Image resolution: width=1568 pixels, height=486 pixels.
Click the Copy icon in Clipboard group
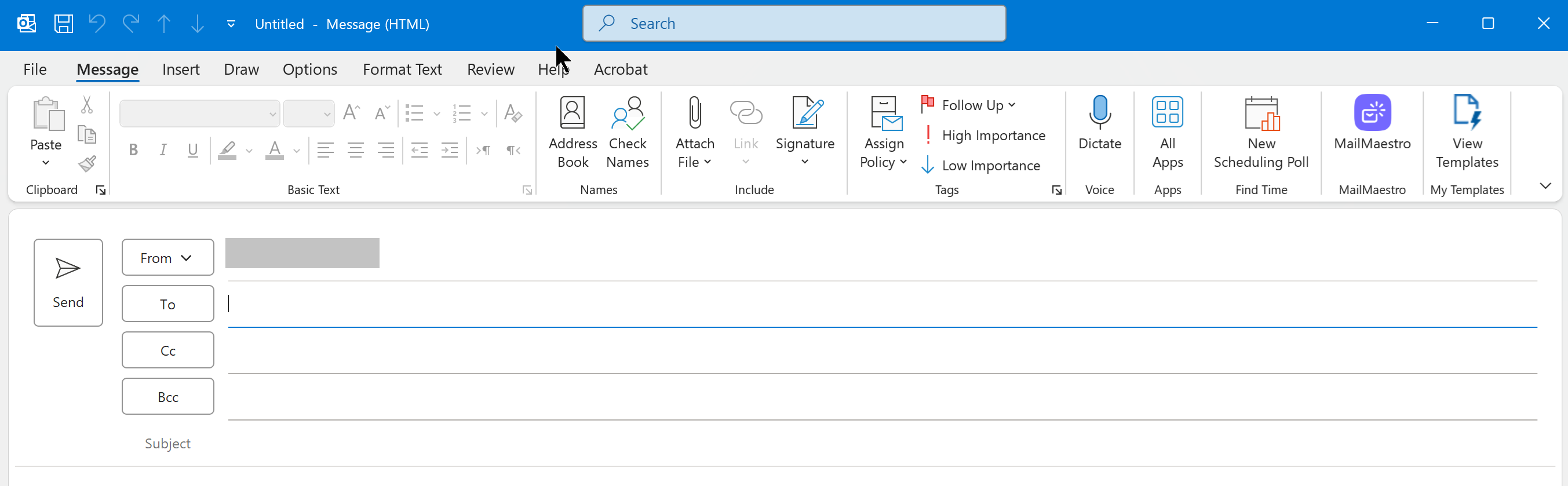(87, 134)
